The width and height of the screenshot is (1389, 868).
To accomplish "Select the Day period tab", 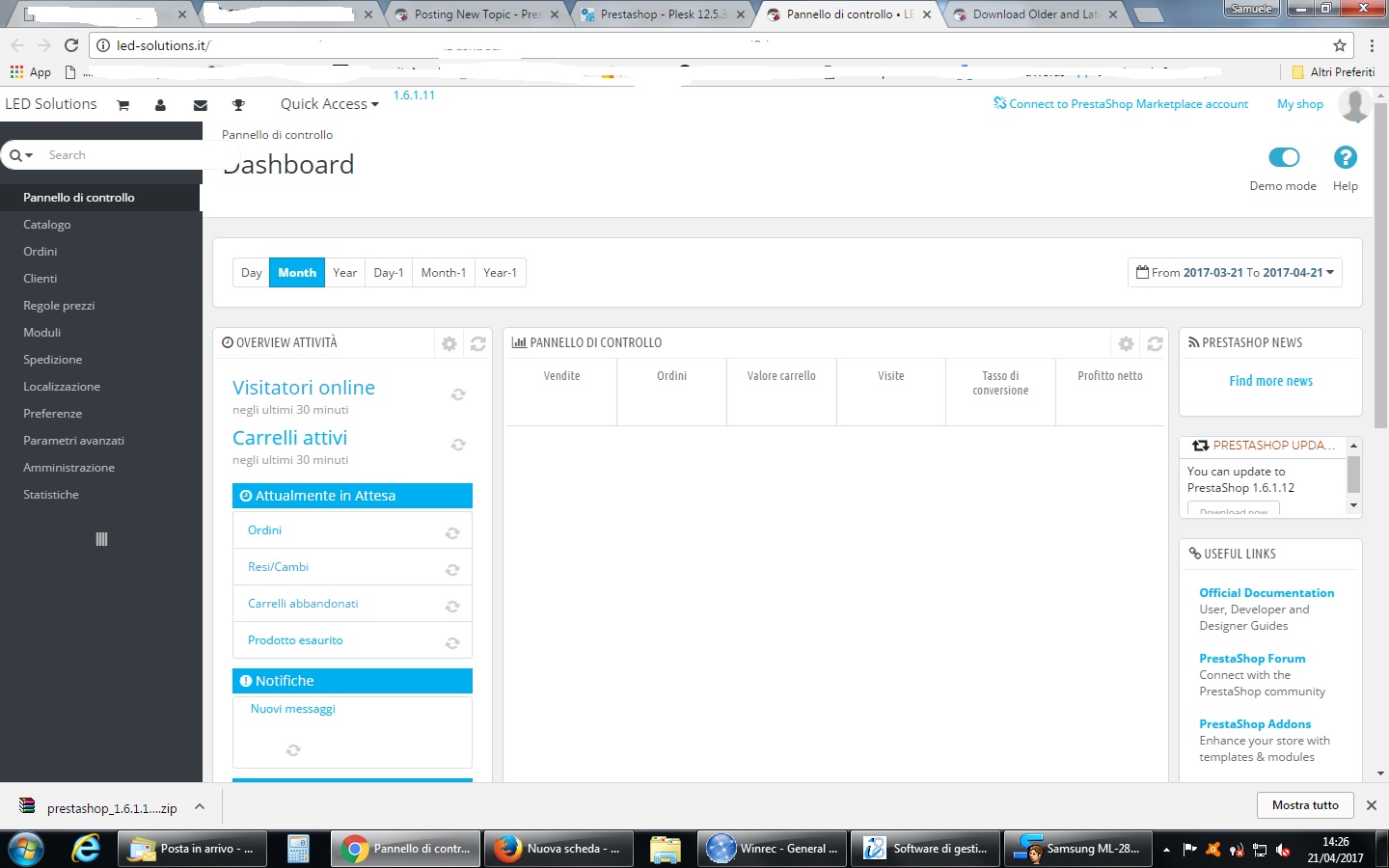I will 251,273.
